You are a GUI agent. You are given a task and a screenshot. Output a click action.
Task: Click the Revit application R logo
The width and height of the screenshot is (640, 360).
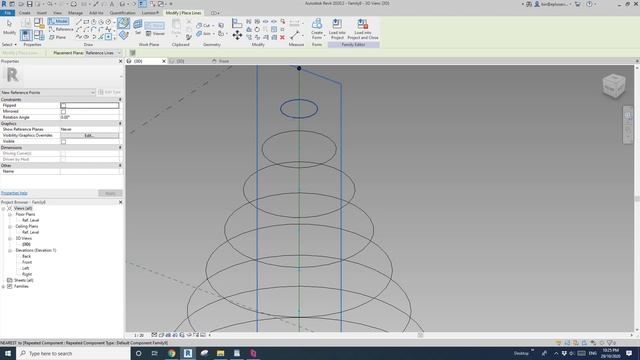click(4, 4)
